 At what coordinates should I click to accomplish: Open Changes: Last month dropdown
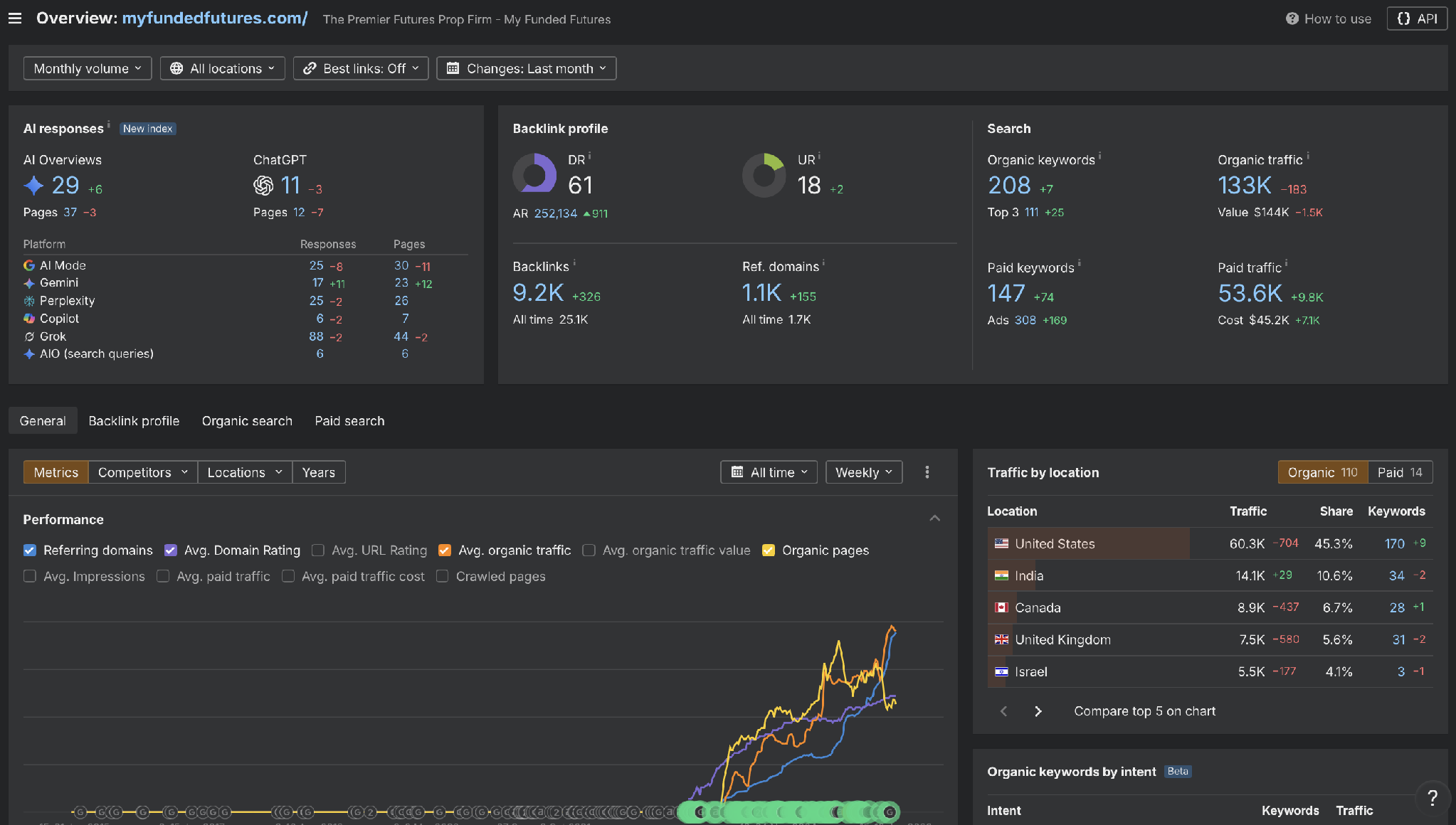click(526, 68)
